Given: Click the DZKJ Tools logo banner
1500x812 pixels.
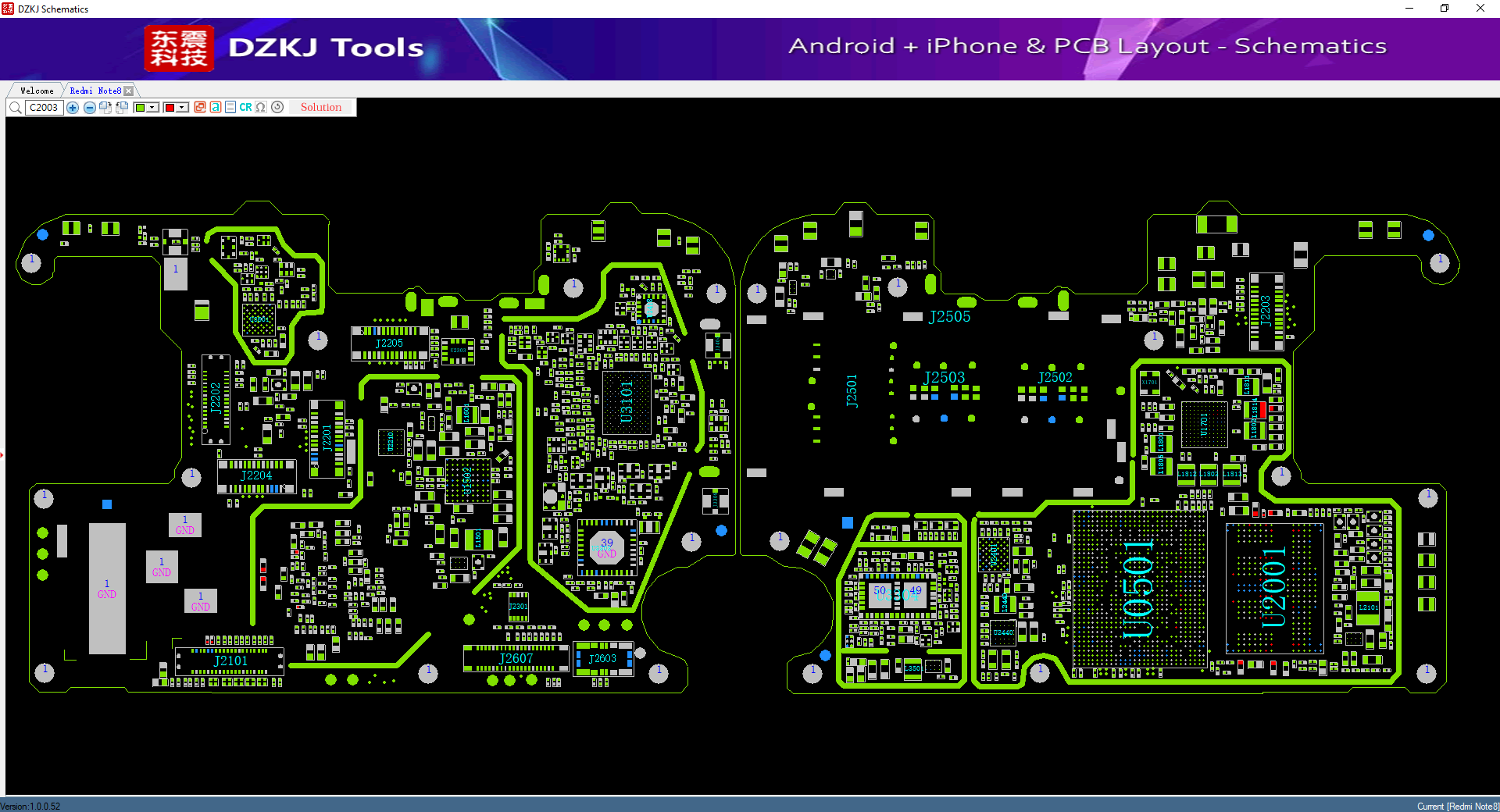Looking at the screenshot, I should click(285, 48).
